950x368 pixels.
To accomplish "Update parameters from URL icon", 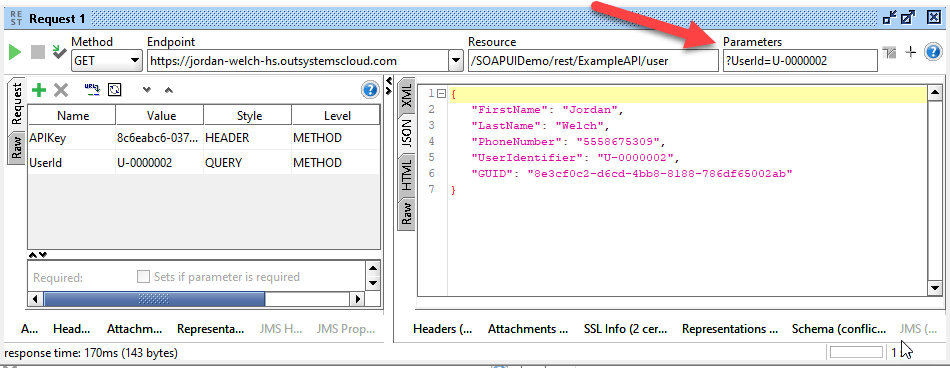I will point(93,90).
